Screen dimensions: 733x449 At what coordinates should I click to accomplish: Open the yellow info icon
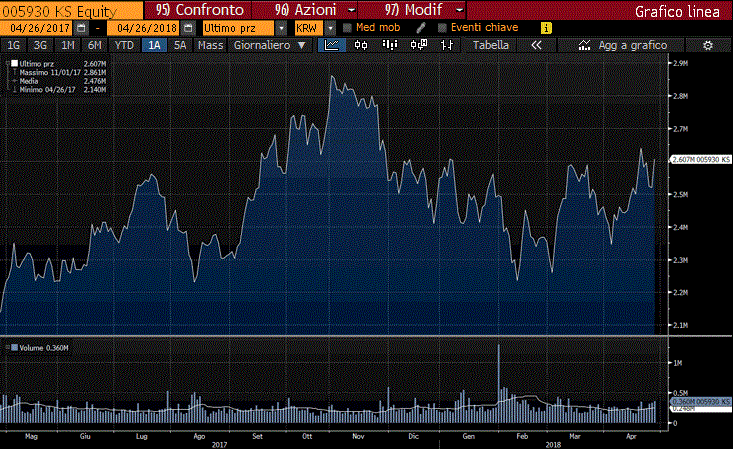tap(546, 28)
